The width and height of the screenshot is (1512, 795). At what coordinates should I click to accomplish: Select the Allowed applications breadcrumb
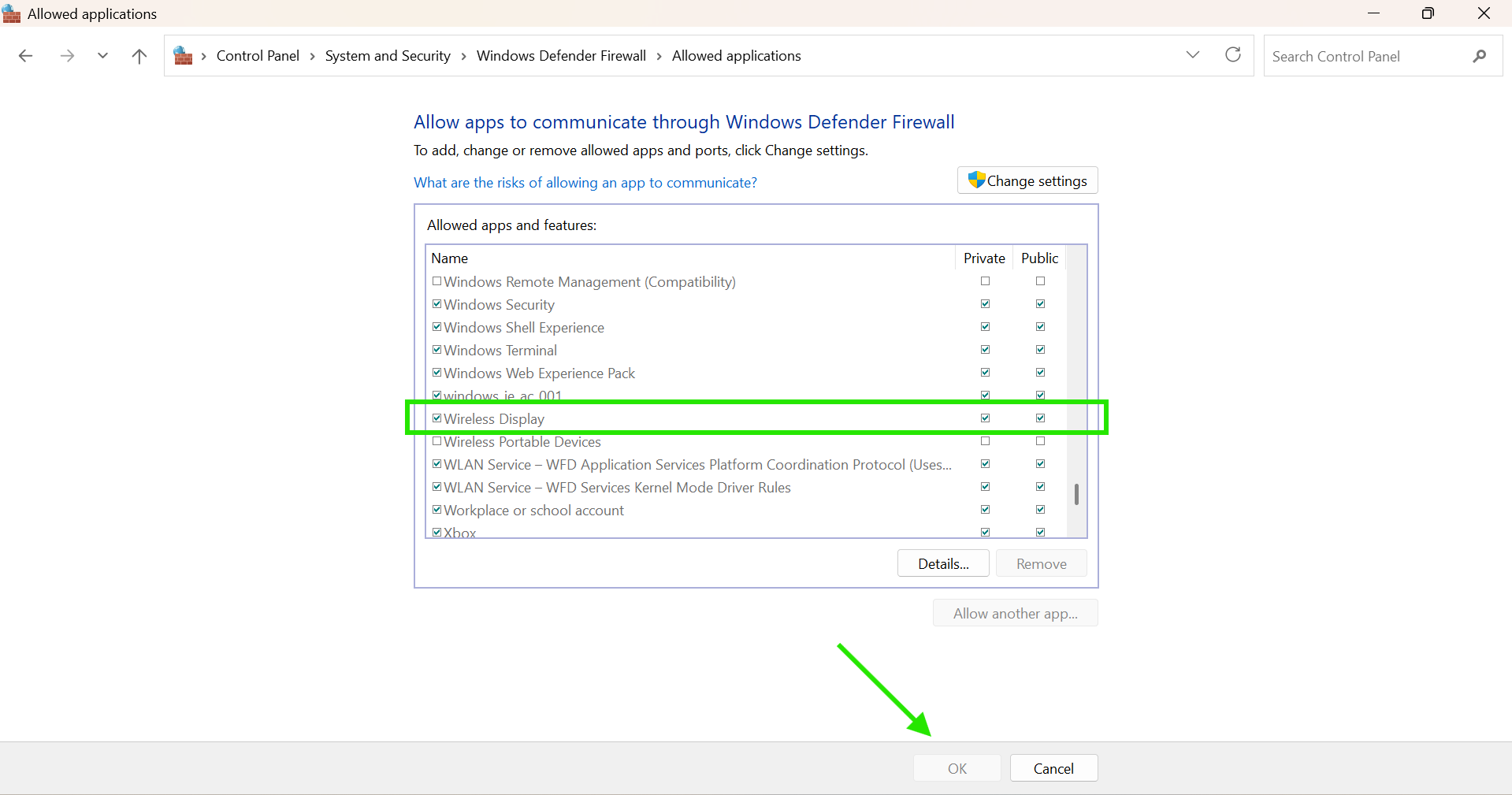(736, 56)
